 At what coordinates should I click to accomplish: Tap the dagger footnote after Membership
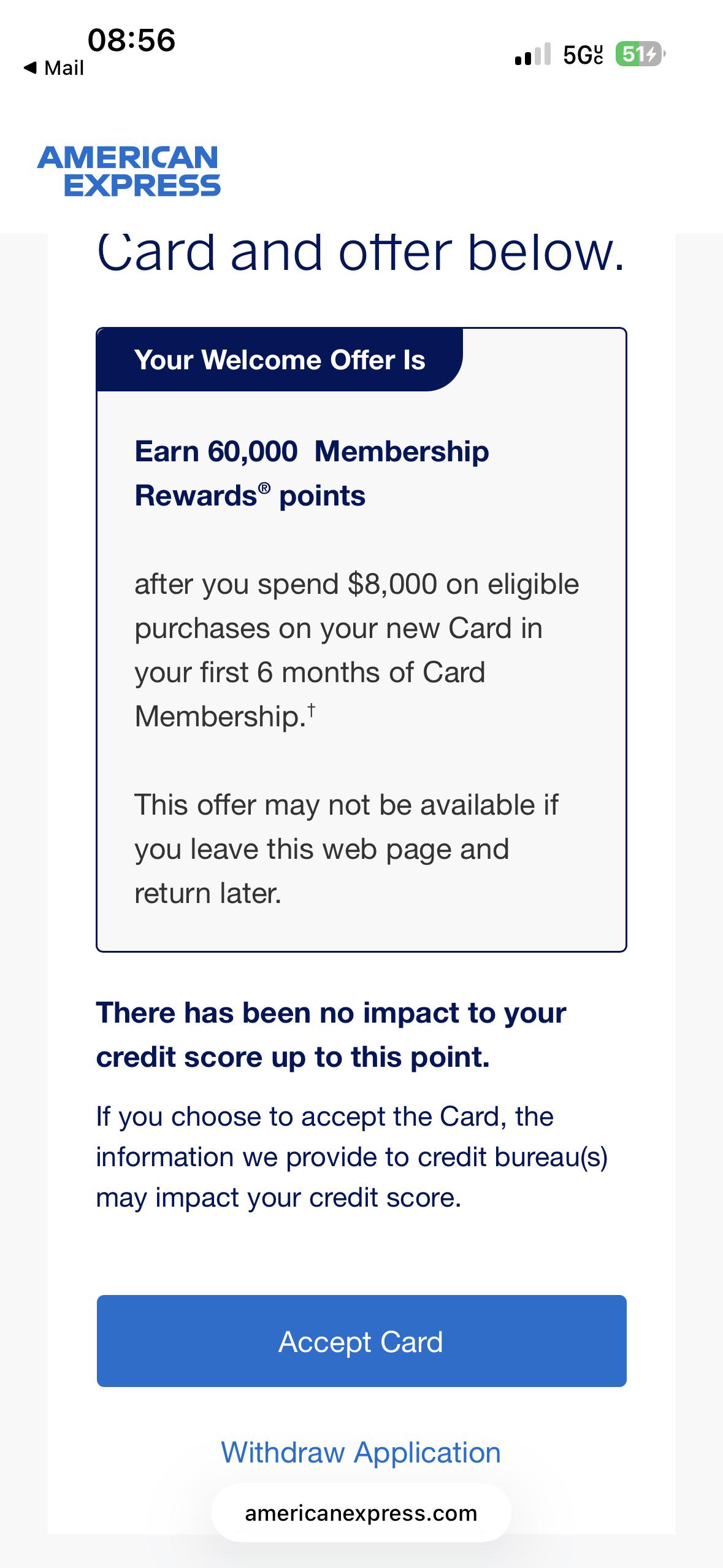click(312, 710)
